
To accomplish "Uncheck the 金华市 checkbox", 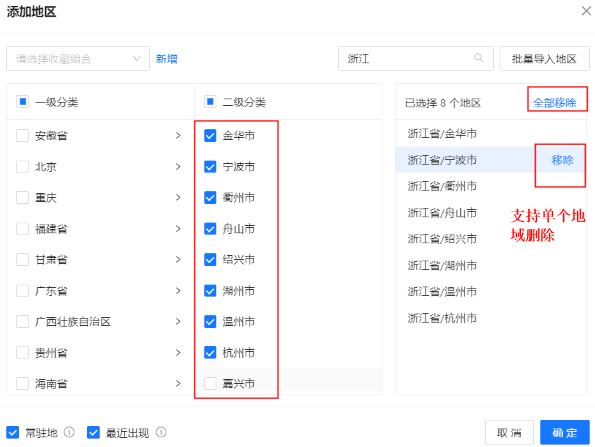I will pos(210,135).
